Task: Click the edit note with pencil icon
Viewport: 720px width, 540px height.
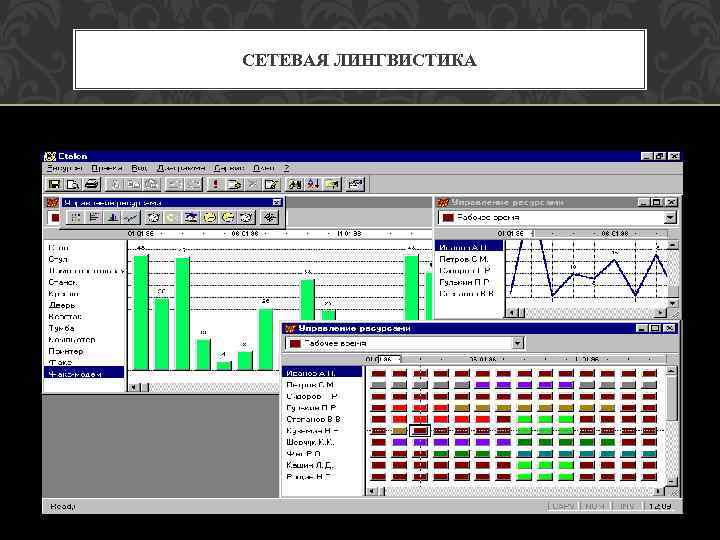Action: click(271, 185)
